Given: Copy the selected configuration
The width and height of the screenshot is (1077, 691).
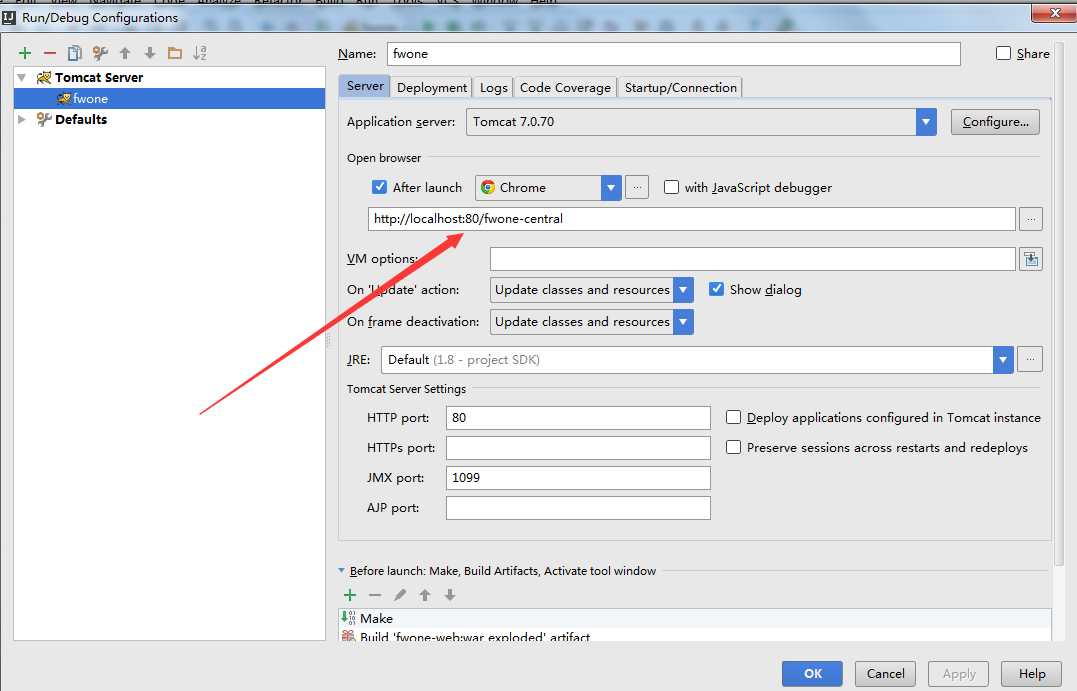Looking at the screenshot, I should tap(74, 53).
